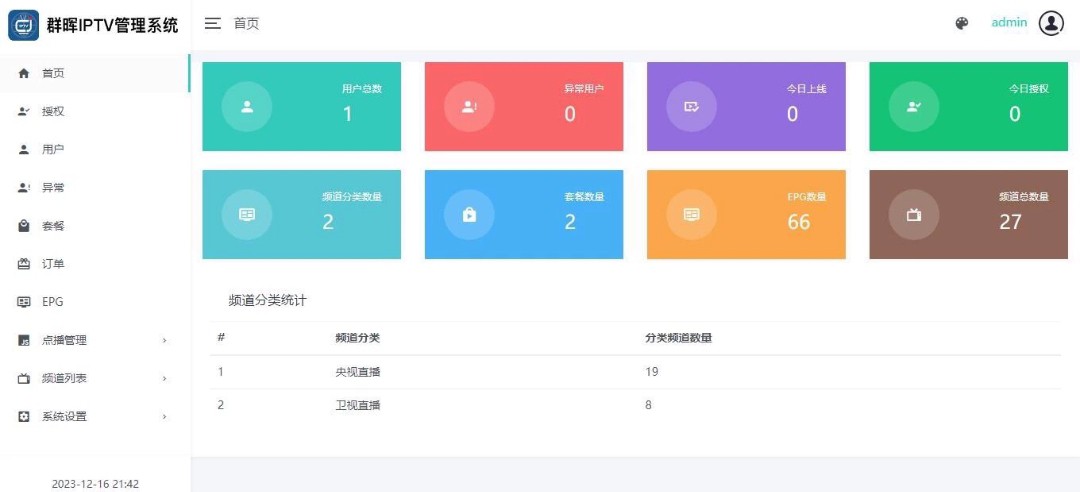Open the 套餐 sidebar menu item
The width and height of the screenshot is (1080, 492).
pos(95,226)
